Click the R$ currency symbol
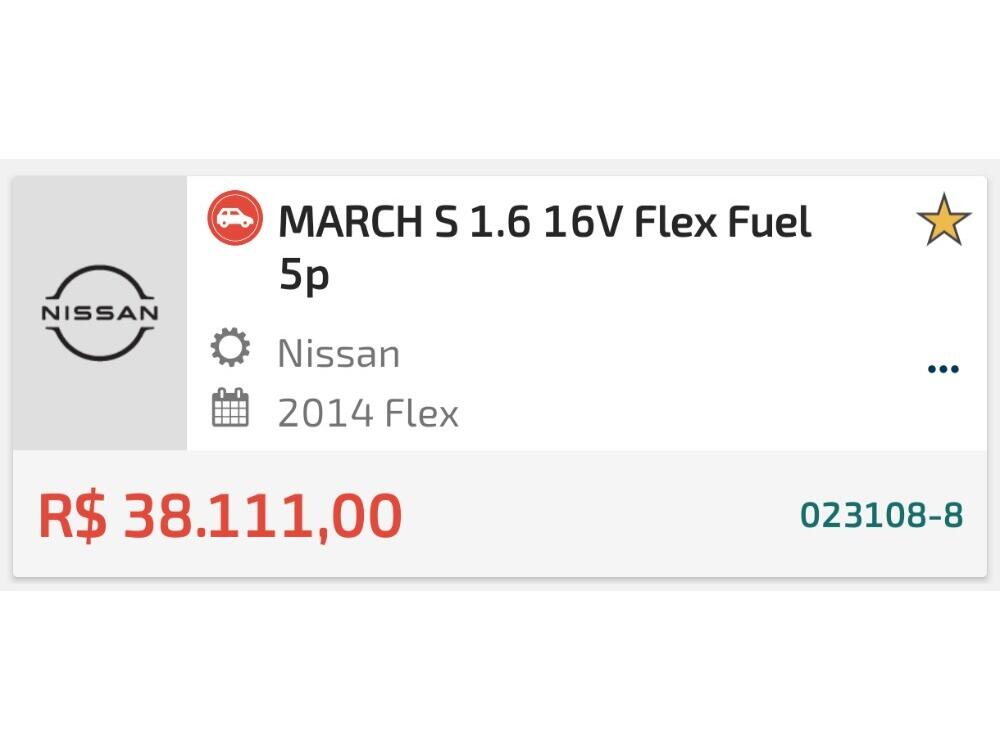This screenshot has width=1000, height=750. click(x=72, y=515)
